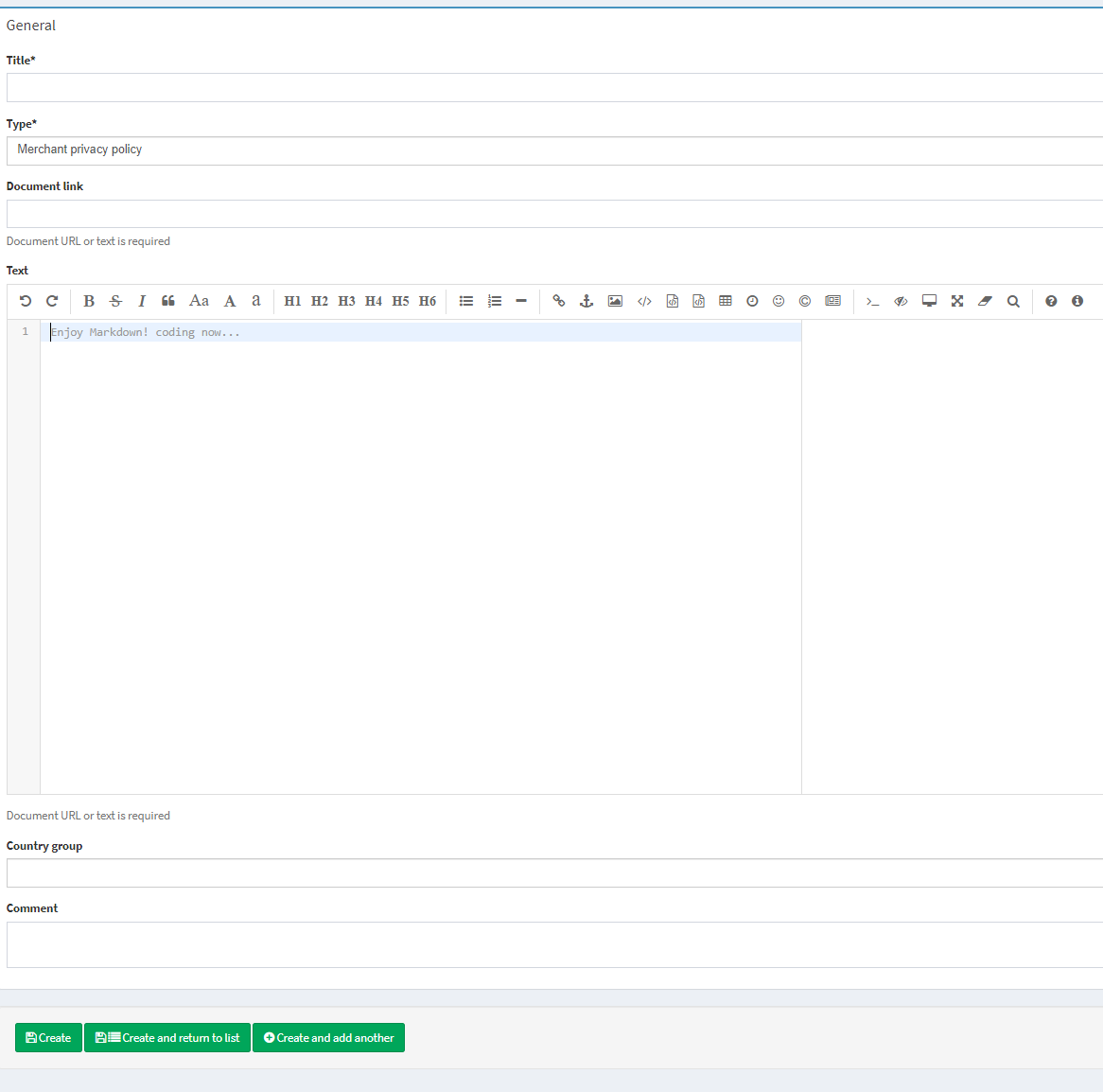Open the Country group selector

(551, 872)
